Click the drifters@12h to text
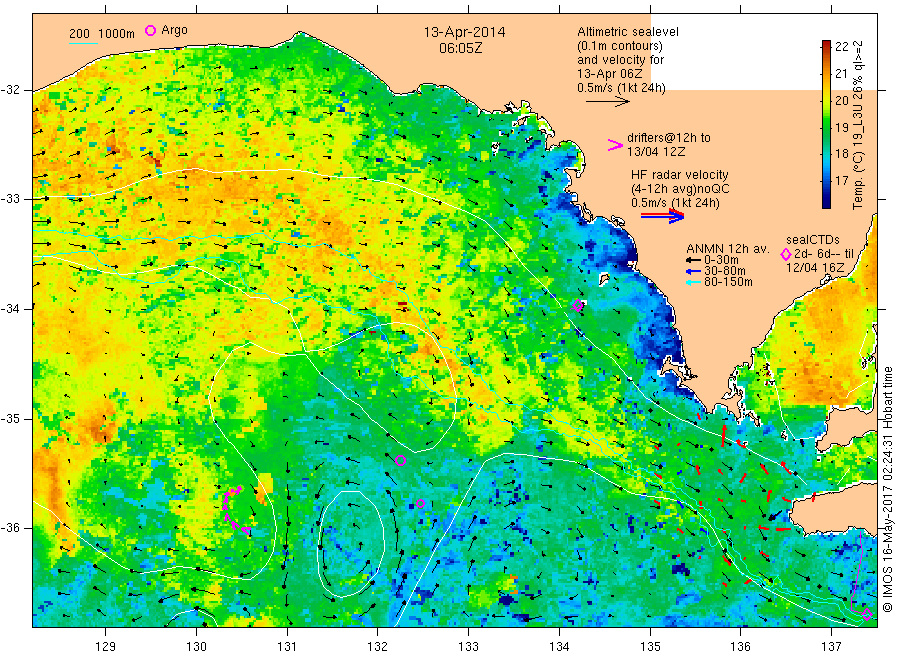The width and height of the screenshot is (900, 660). click(669, 138)
